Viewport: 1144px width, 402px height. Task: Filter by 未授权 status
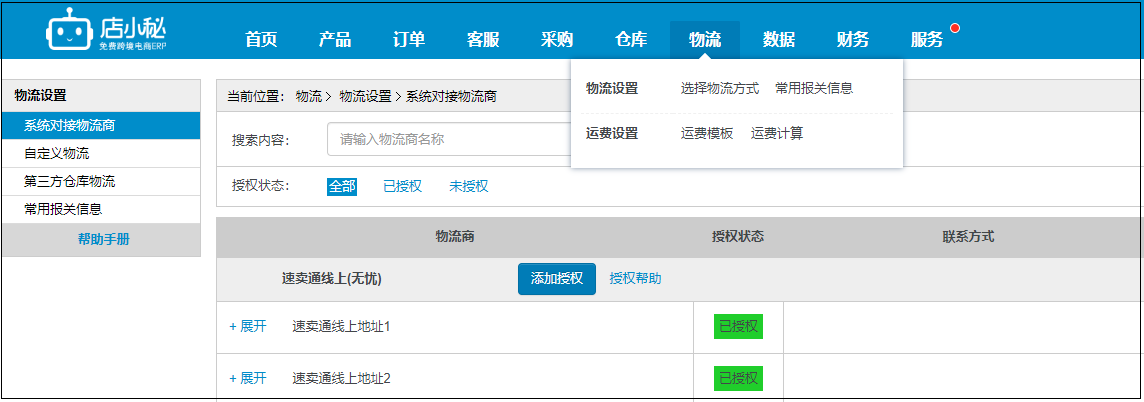[x=468, y=187]
